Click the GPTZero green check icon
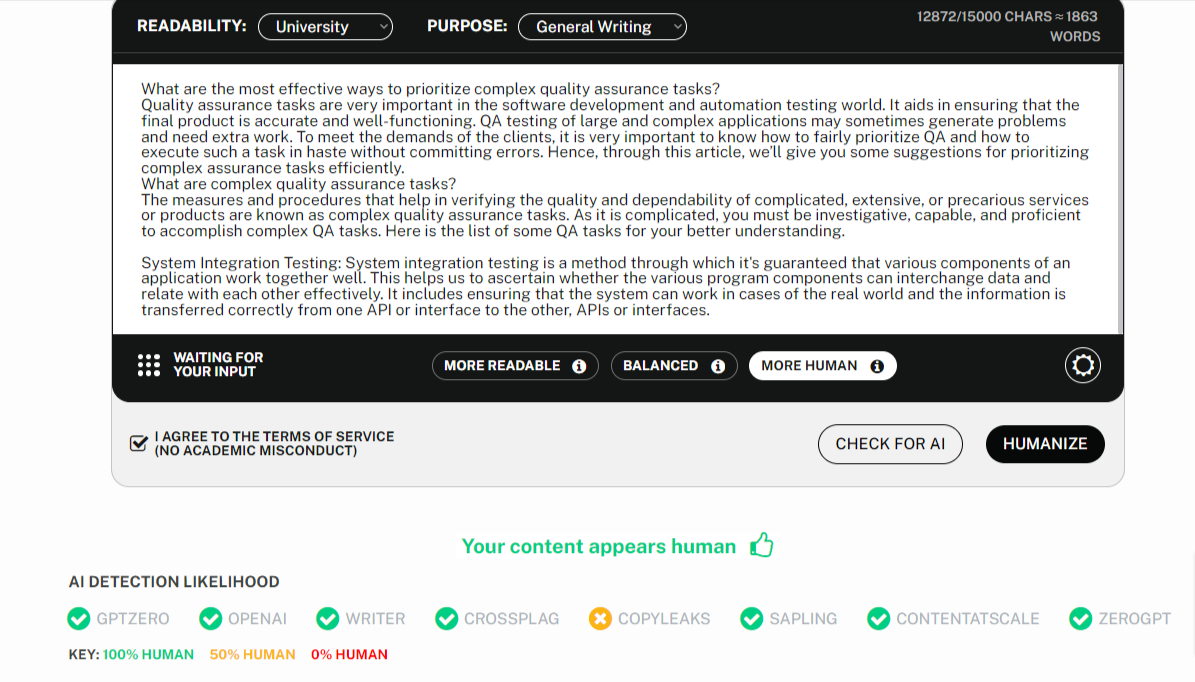 coord(78,619)
